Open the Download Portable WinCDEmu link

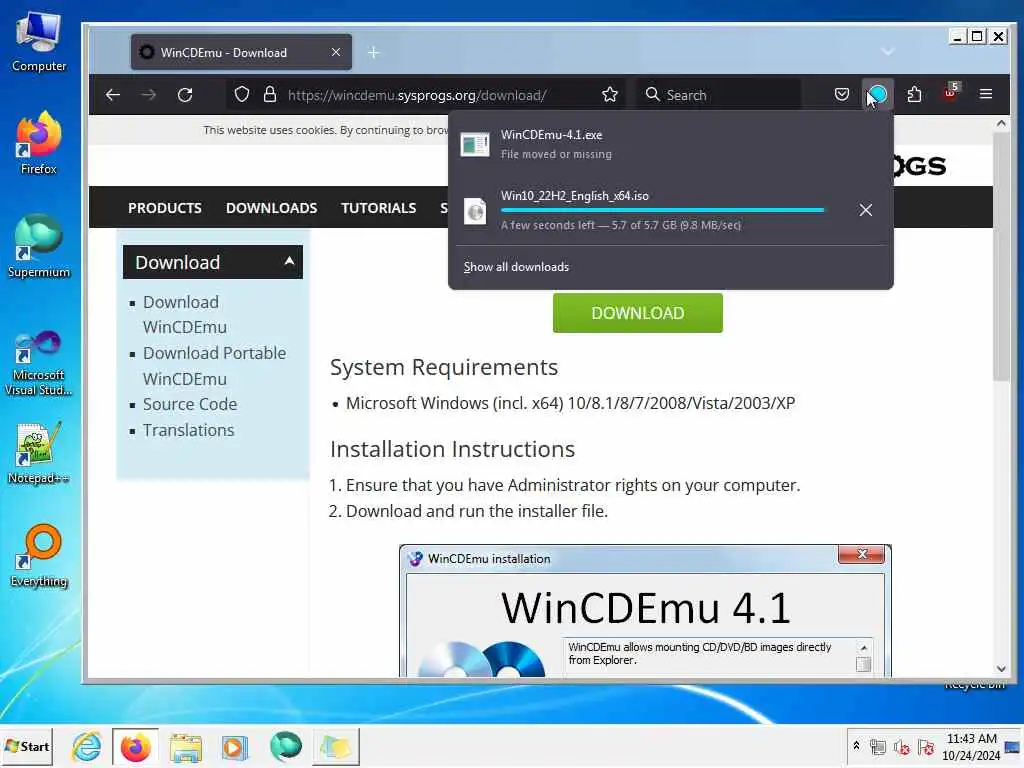pyautogui.click(x=214, y=366)
